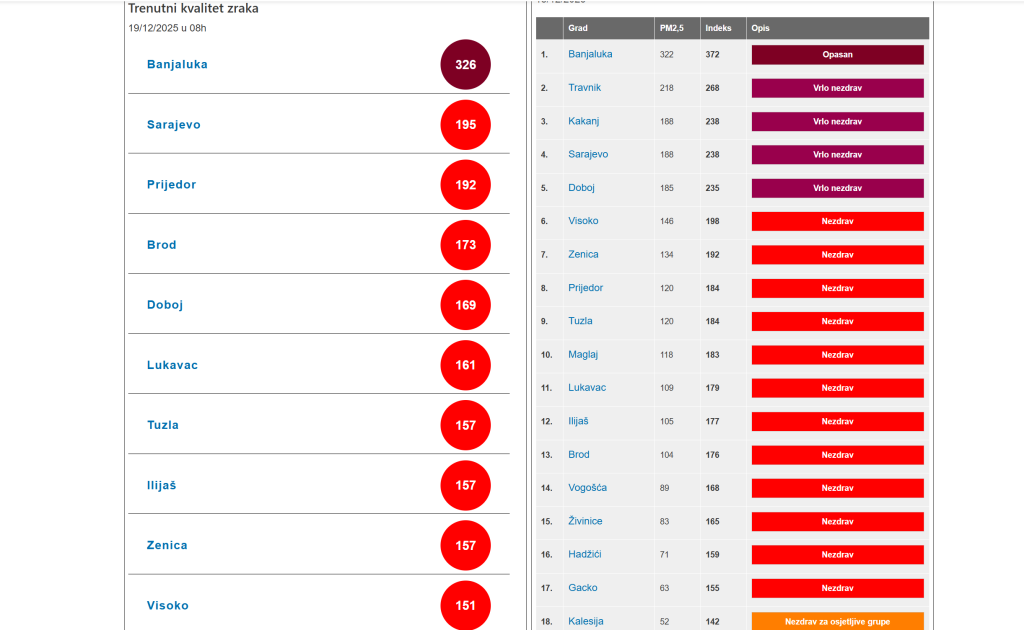Click the 192 circle in the Prijedor row
Image resolution: width=1024 pixels, height=630 pixels.
(x=466, y=185)
